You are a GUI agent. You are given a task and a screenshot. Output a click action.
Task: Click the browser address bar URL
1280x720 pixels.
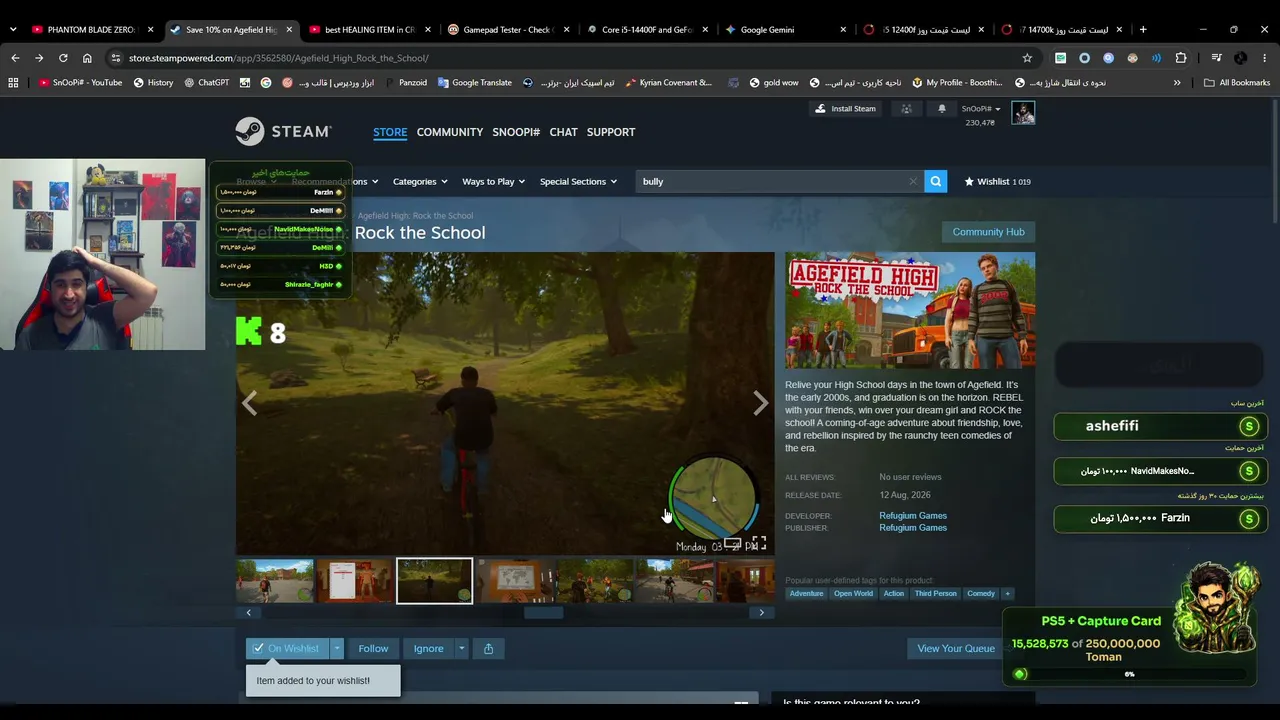coord(278,58)
